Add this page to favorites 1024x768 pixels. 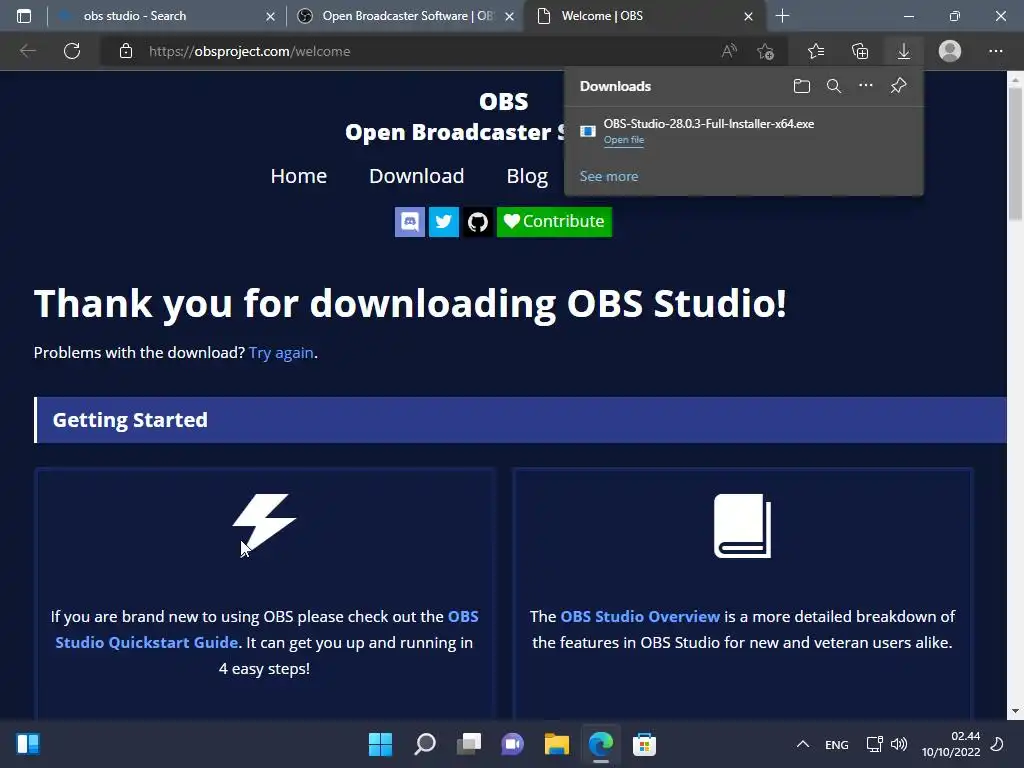(765, 51)
